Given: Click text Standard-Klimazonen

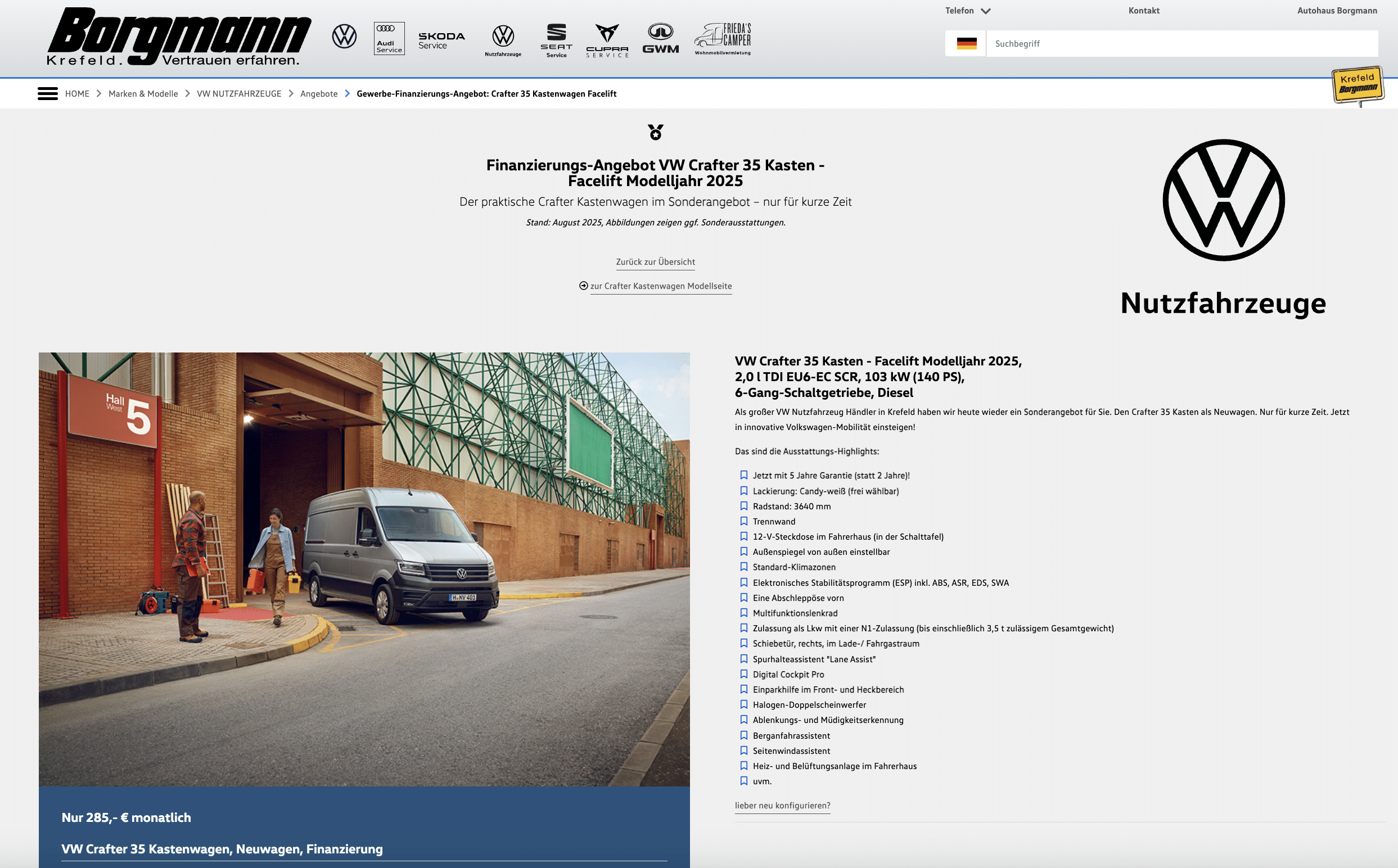Looking at the screenshot, I should click(x=794, y=567).
